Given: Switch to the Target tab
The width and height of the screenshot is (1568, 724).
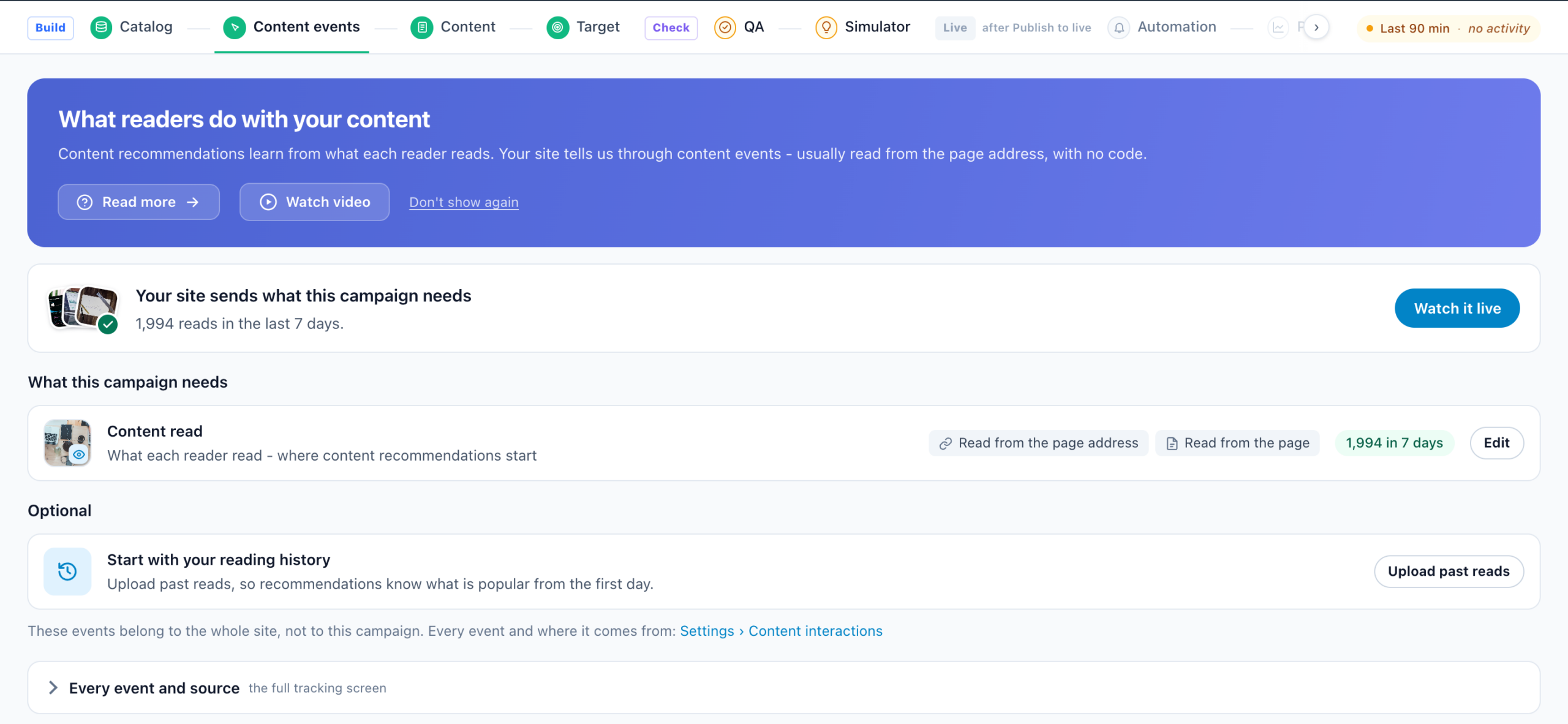Looking at the screenshot, I should coord(583,27).
